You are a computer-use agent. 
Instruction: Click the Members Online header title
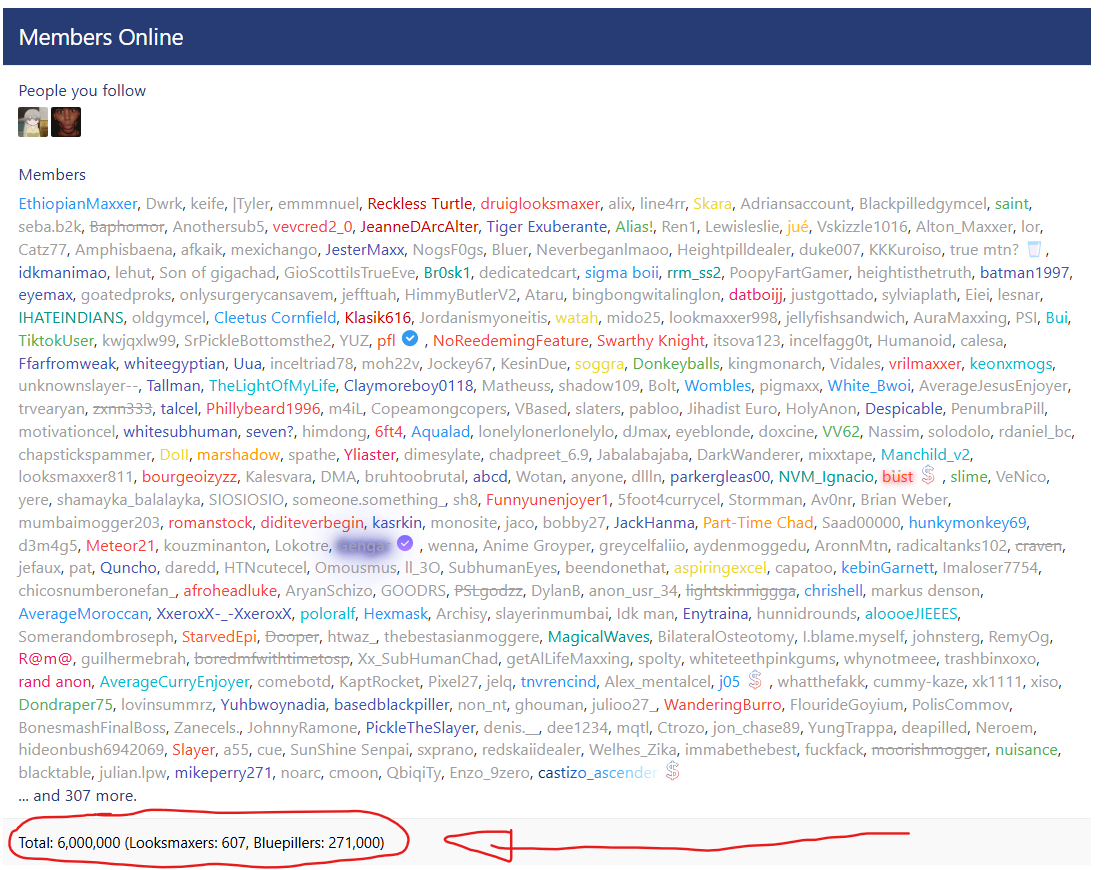point(101,38)
